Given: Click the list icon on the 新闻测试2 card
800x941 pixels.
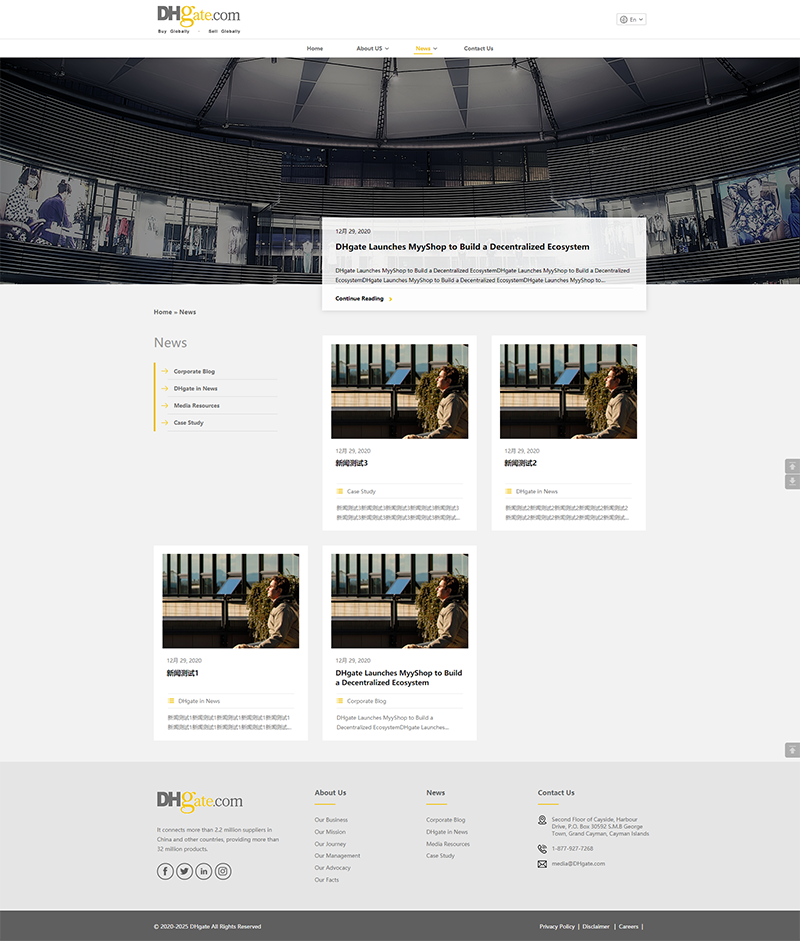Looking at the screenshot, I should click(509, 492).
